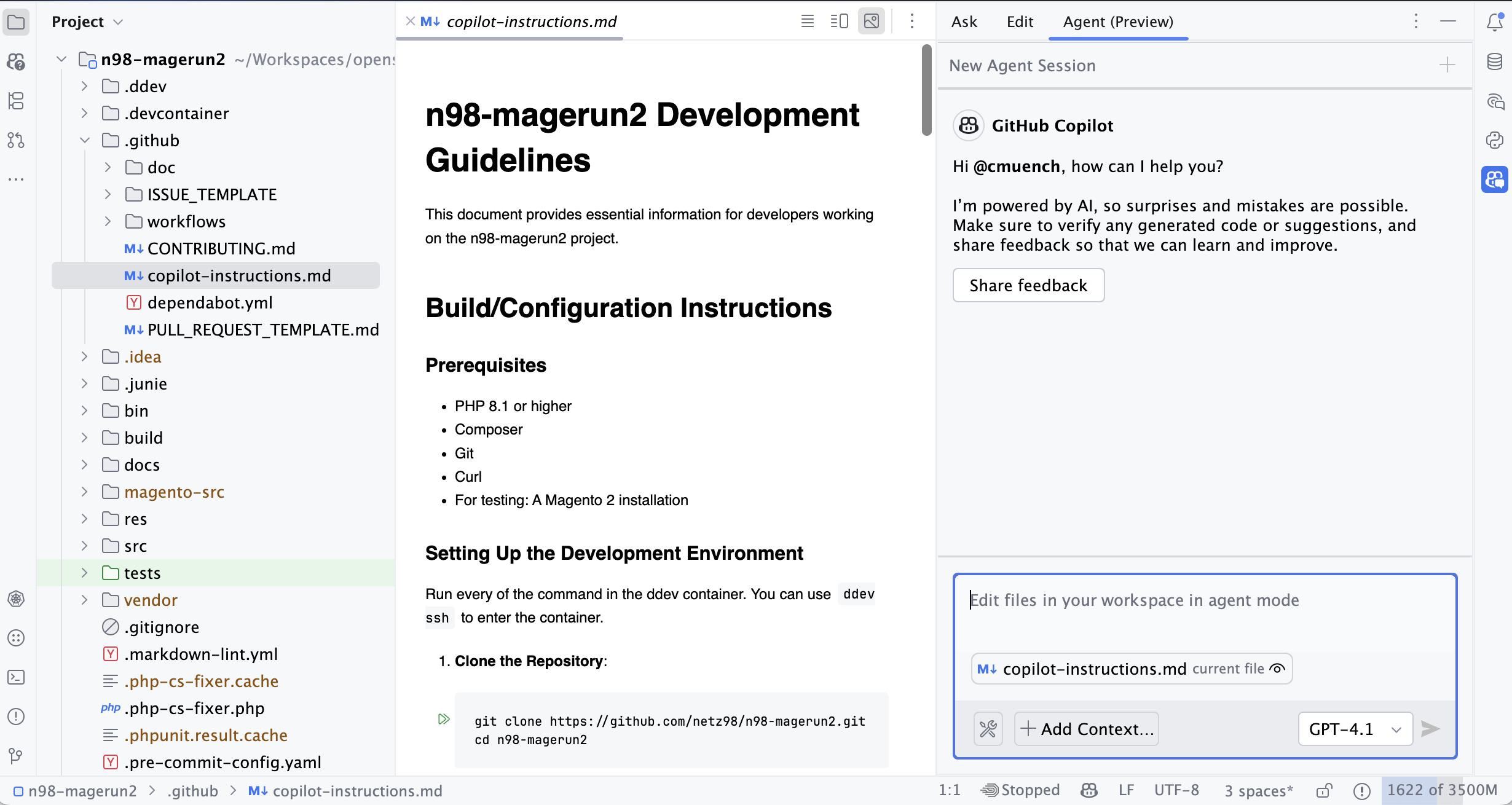Open the Database tool window icon
The width and height of the screenshot is (1512, 805).
pyautogui.click(x=1495, y=61)
